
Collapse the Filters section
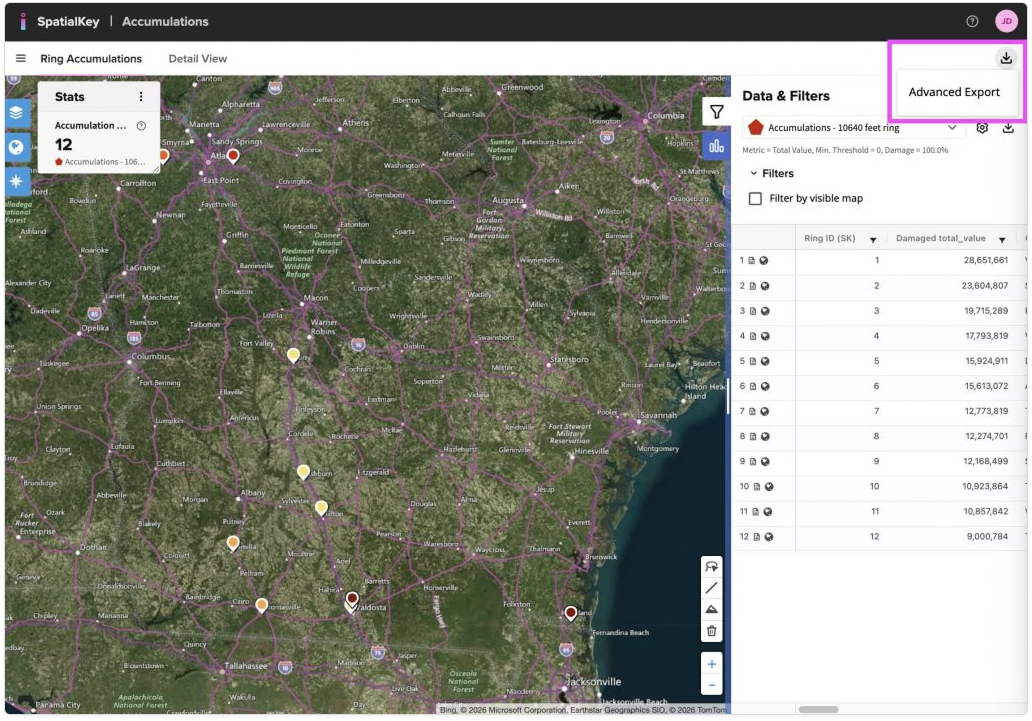[x=754, y=173]
